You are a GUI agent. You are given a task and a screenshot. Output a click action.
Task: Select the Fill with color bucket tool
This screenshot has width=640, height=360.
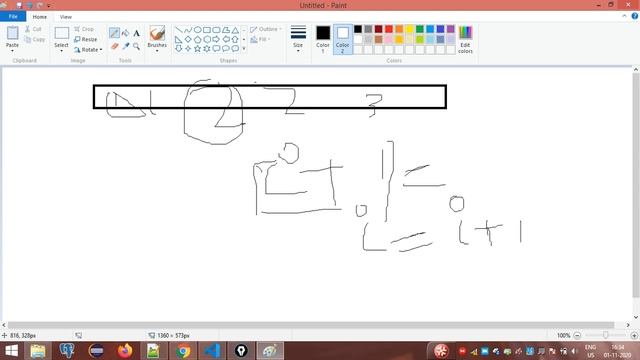tap(126, 33)
